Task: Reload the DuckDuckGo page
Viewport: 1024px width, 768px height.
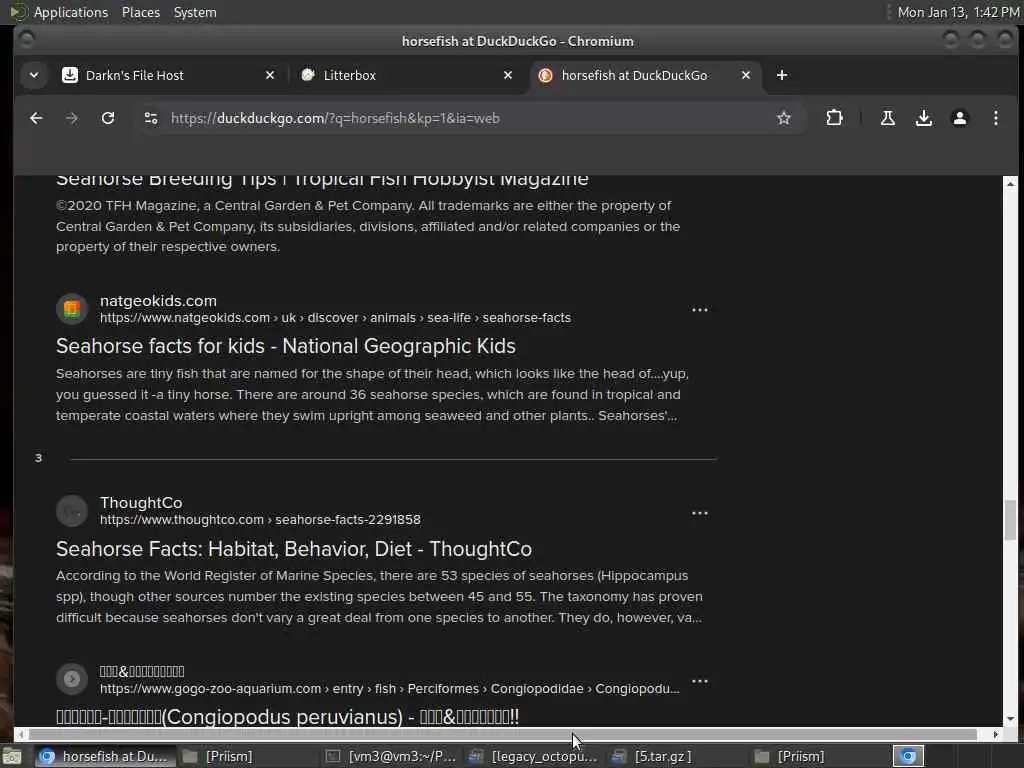Action: [x=108, y=118]
